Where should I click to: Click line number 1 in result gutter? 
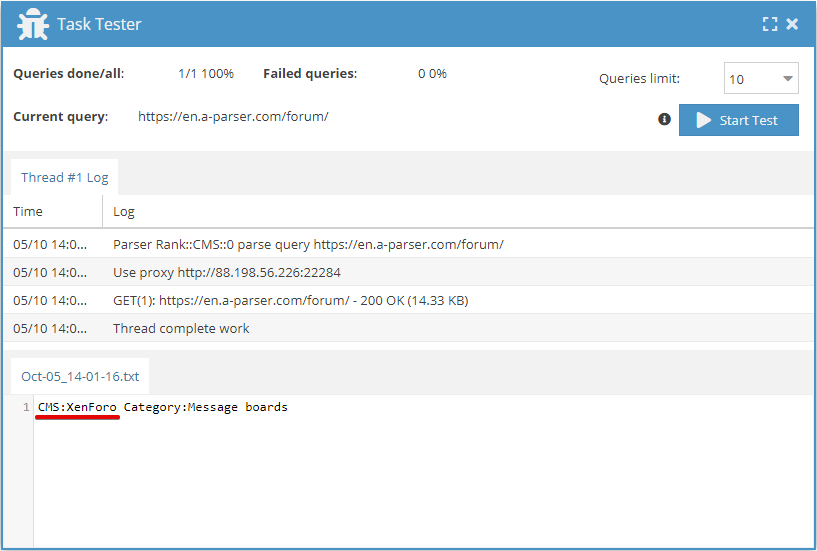pyautogui.click(x=26, y=407)
